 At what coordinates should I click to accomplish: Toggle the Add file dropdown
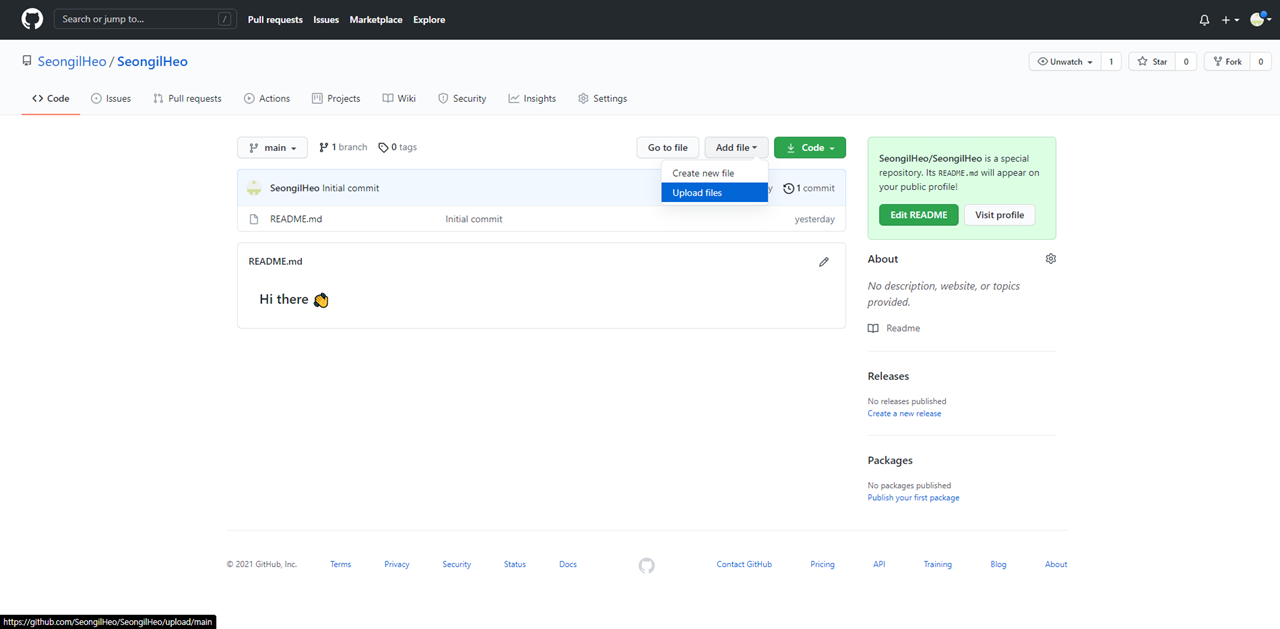tap(737, 148)
